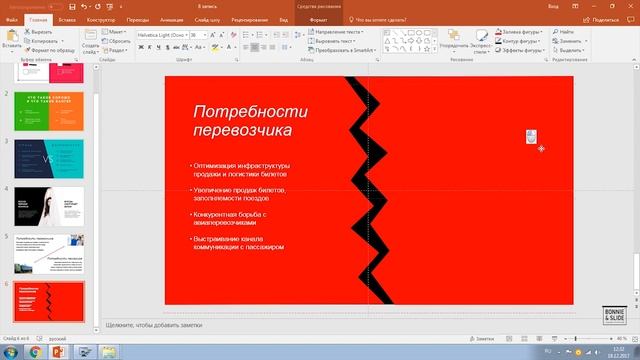The image size is (640, 360).
Task: Select the star shape in shapes gallery
Action: pos(427,49)
